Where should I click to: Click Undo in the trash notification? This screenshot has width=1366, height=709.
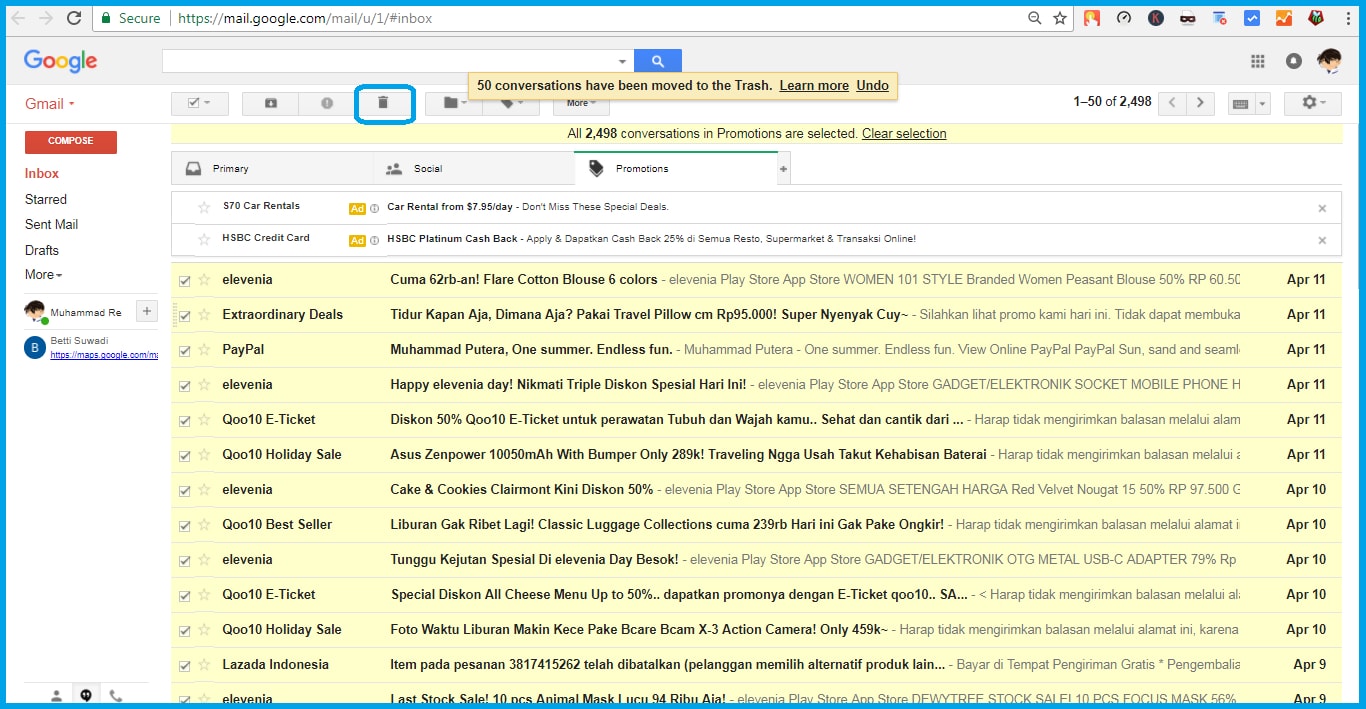pyautogui.click(x=872, y=85)
